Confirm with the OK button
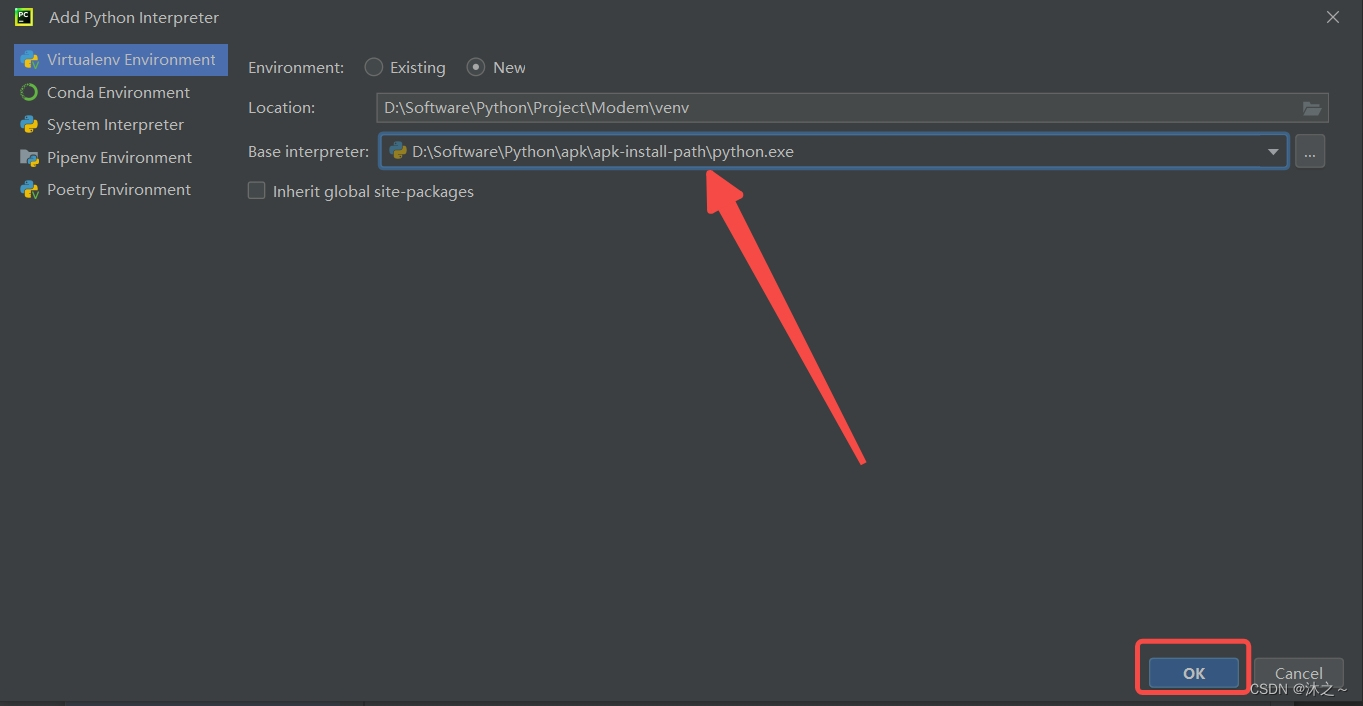The height and width of the screenshot is (706, 1363). click(1194, 673)
